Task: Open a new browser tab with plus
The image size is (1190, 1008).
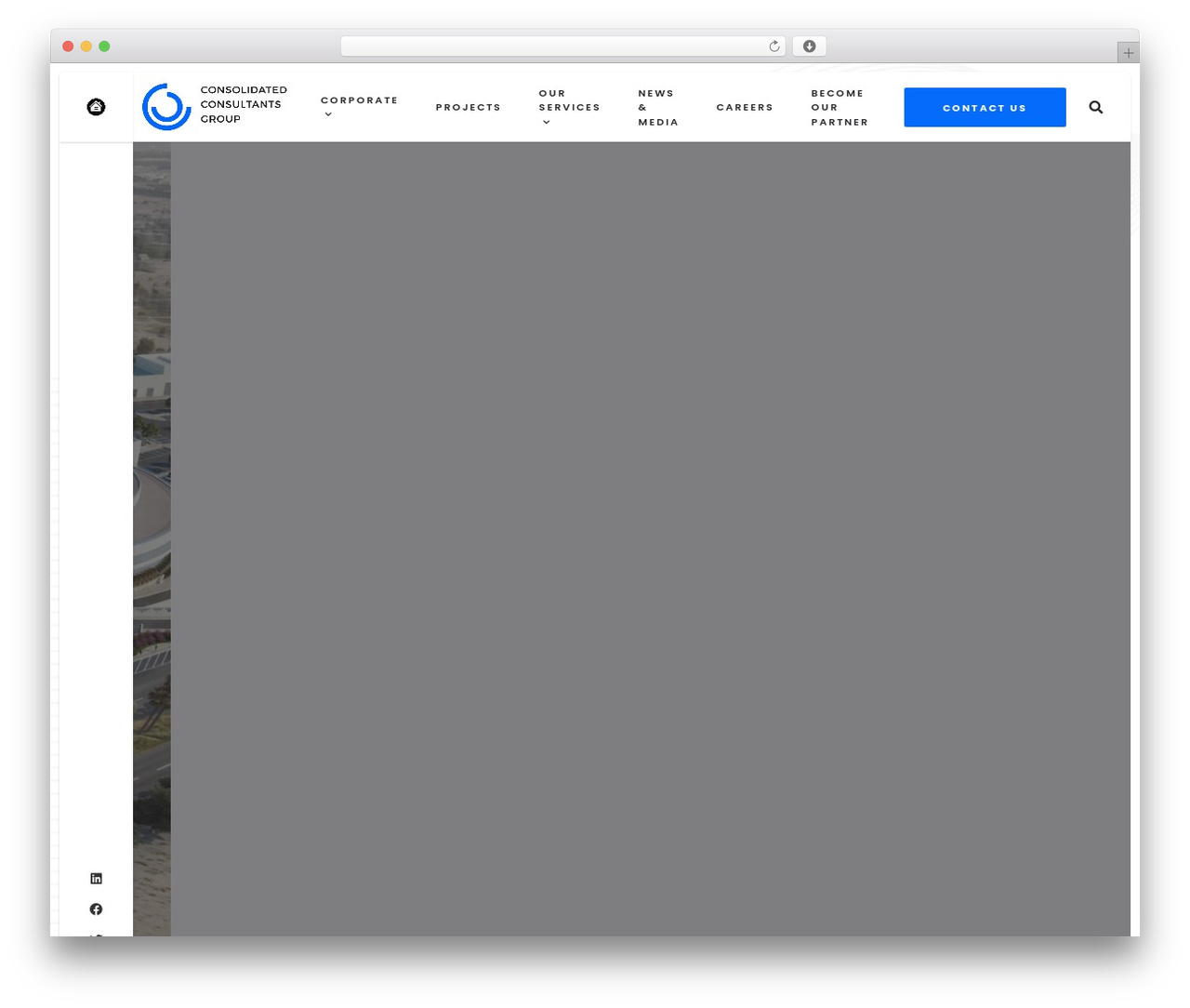Action: pos(1129,53)
